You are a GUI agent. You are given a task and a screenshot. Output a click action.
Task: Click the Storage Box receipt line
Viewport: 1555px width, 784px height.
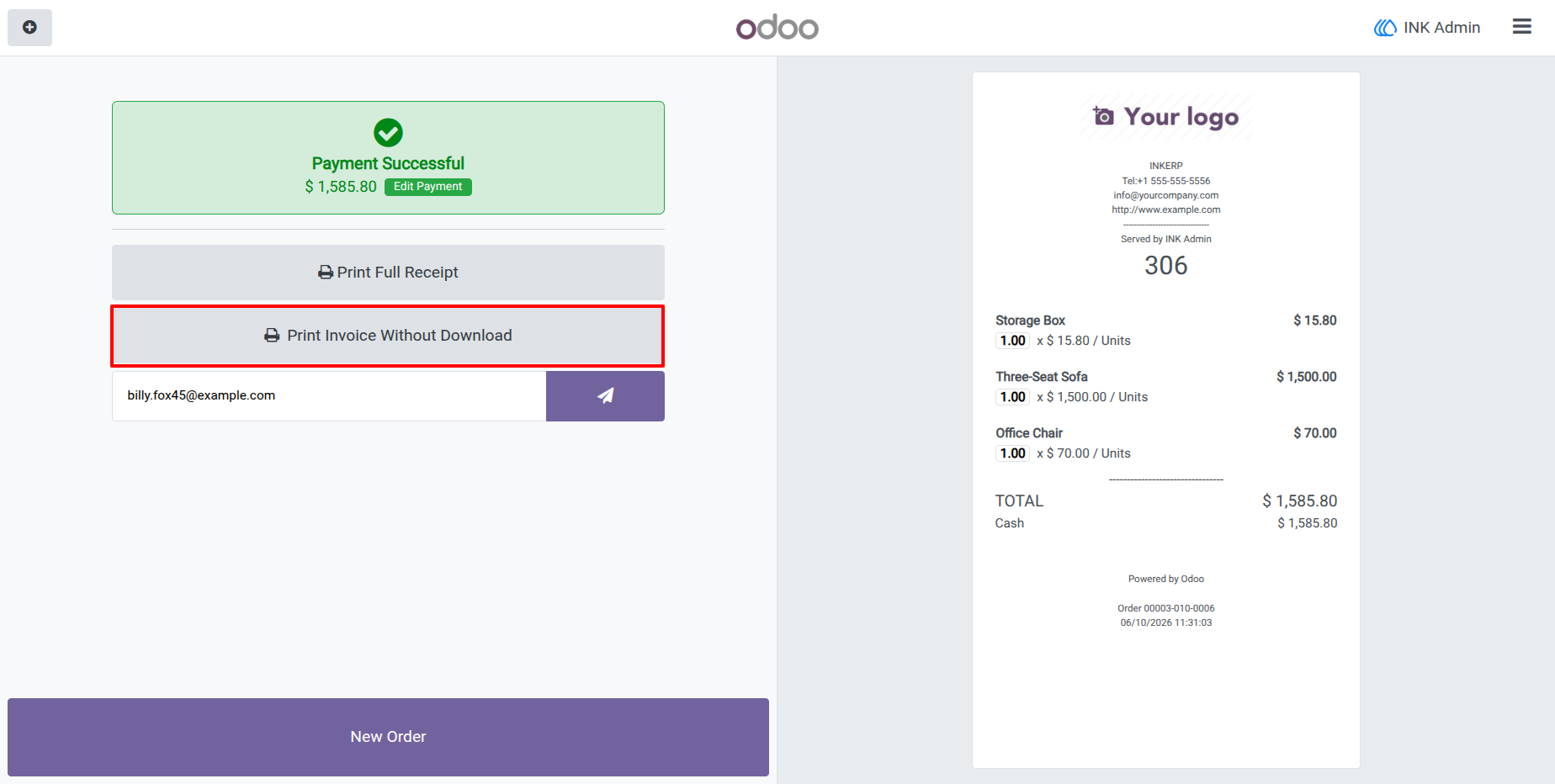point(1165,331)
